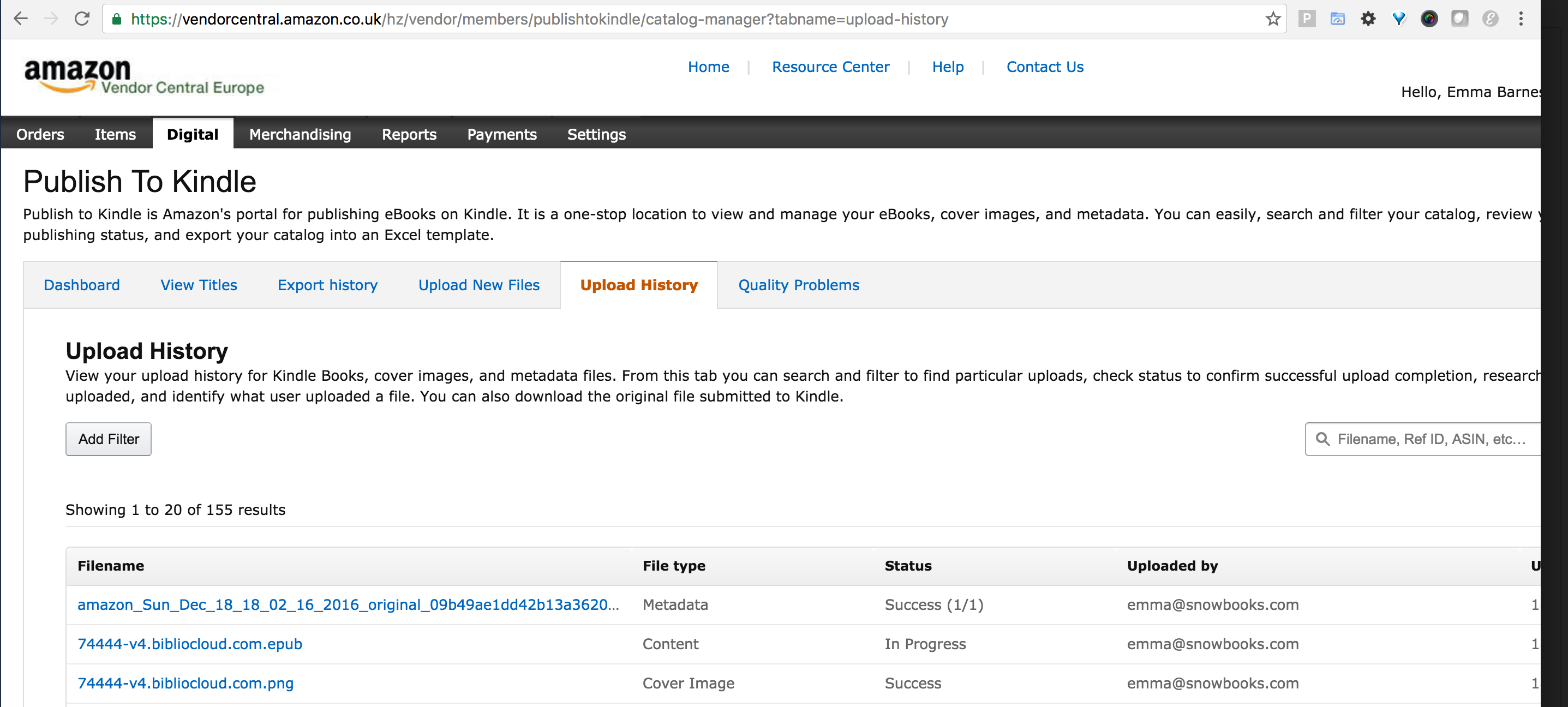The image size is (1568, 707).
Task: Click the Add Filter button
Action: coord(109,439)
